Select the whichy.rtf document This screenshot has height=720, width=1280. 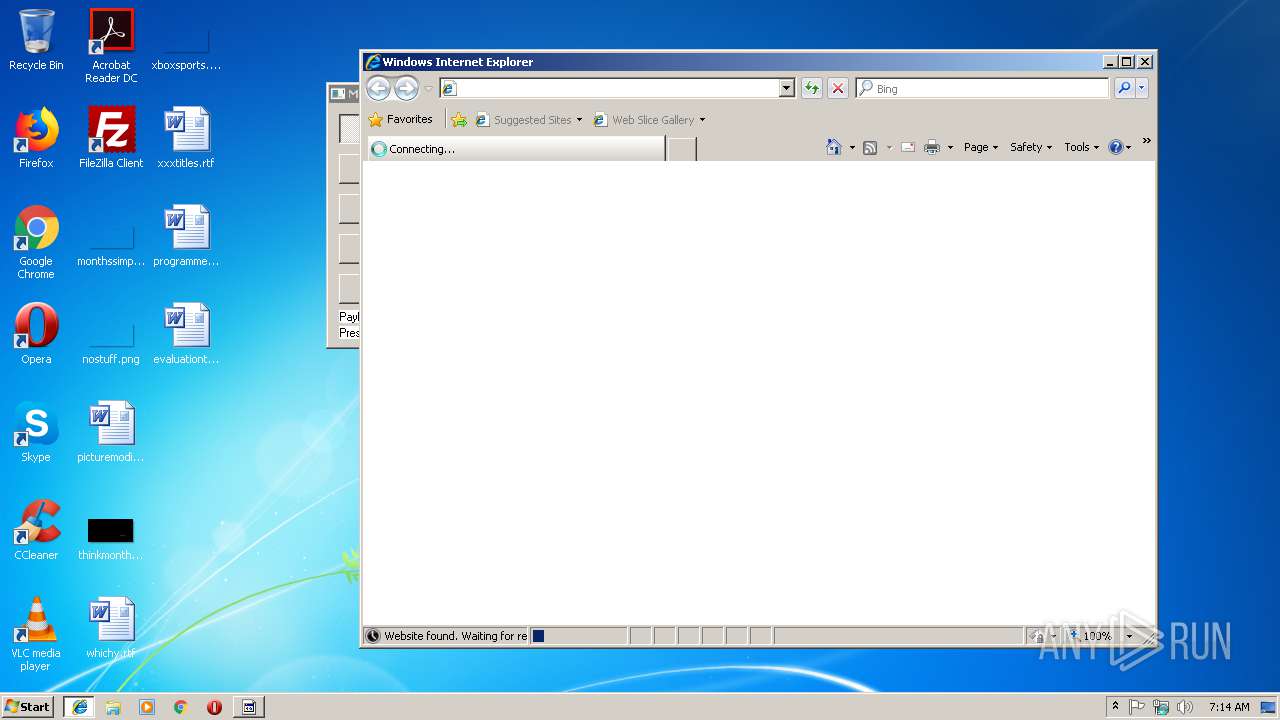(x=111, y=628)
